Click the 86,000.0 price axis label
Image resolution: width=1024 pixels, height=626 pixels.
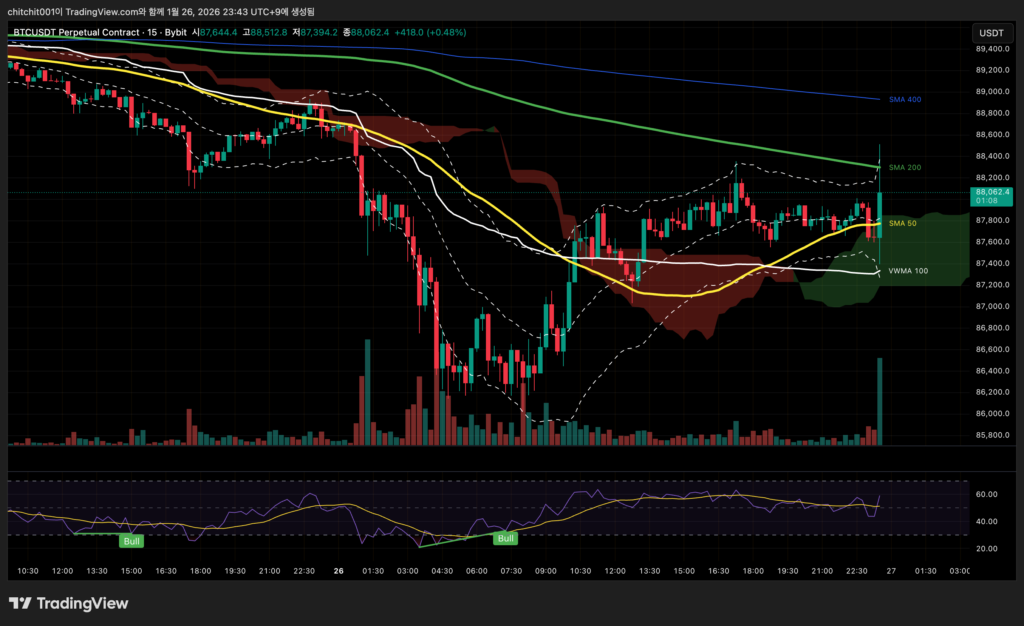coord(990,413)
